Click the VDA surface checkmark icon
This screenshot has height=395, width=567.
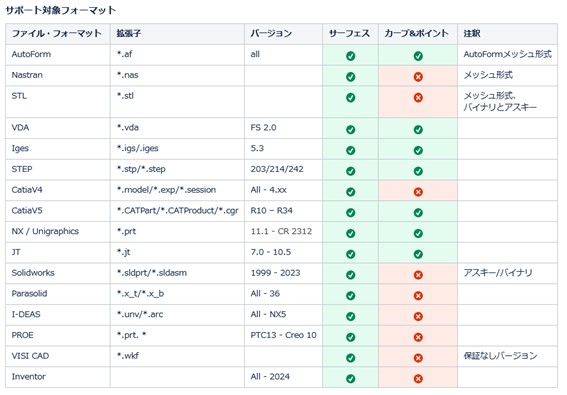[x=350, y=129]
